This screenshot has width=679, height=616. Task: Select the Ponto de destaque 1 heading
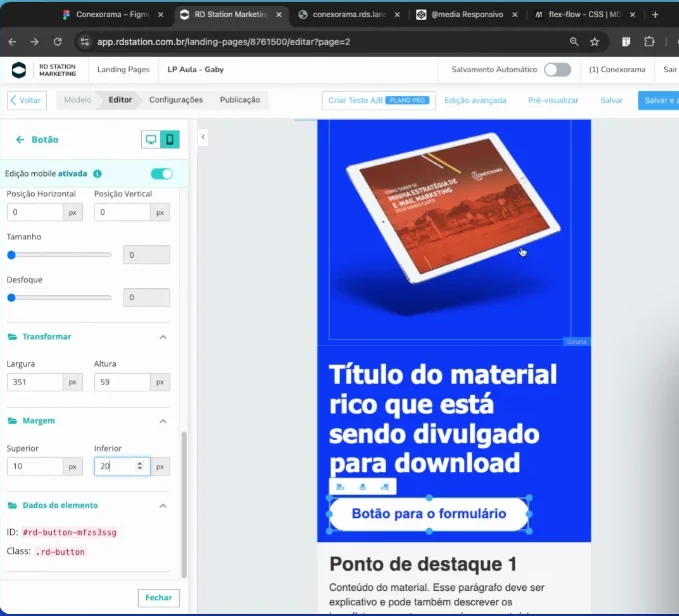[423, 564]
